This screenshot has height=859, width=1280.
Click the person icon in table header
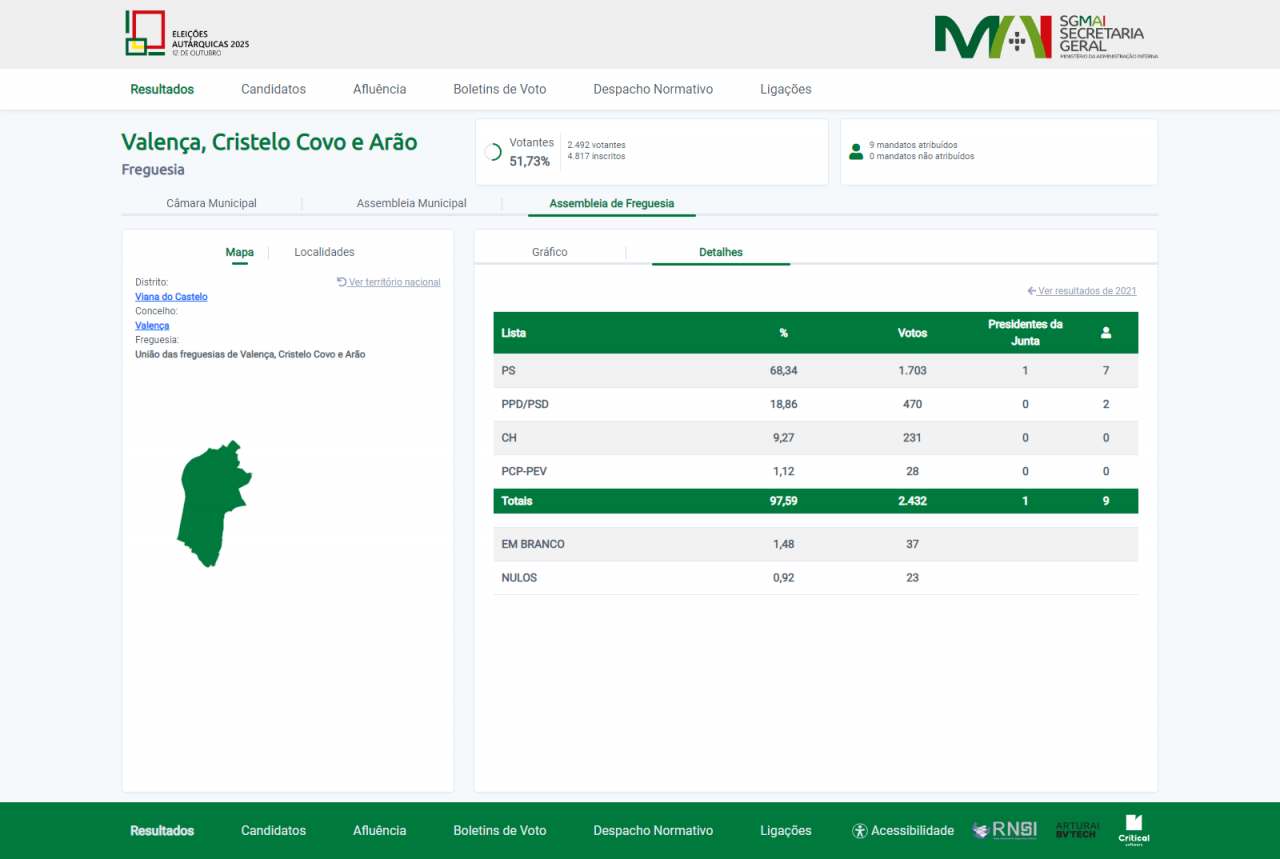(x=1105, y=333)
